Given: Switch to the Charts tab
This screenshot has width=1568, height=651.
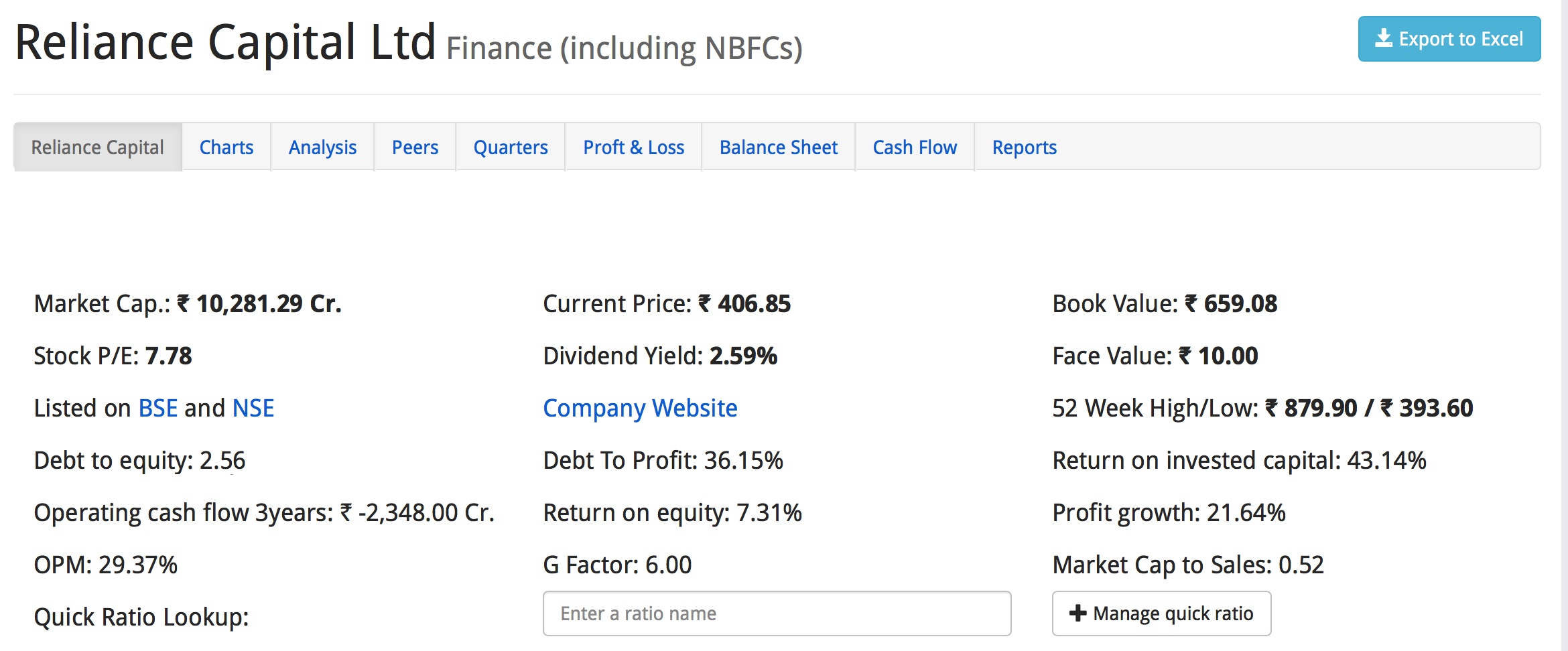Looking at the screenshot, I should tap(226, 147).
